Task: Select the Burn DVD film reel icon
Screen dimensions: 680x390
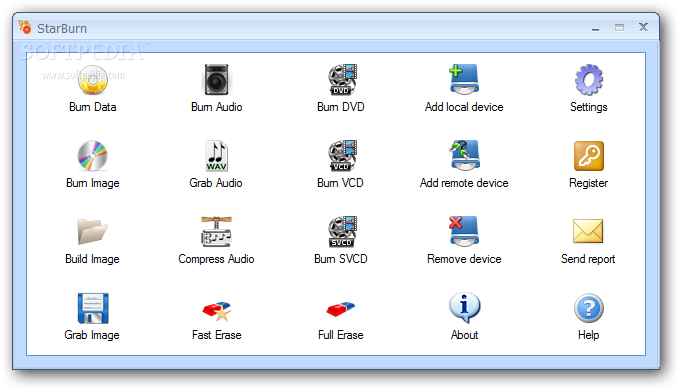Action: pyautogui.click(x=342, y=80)
